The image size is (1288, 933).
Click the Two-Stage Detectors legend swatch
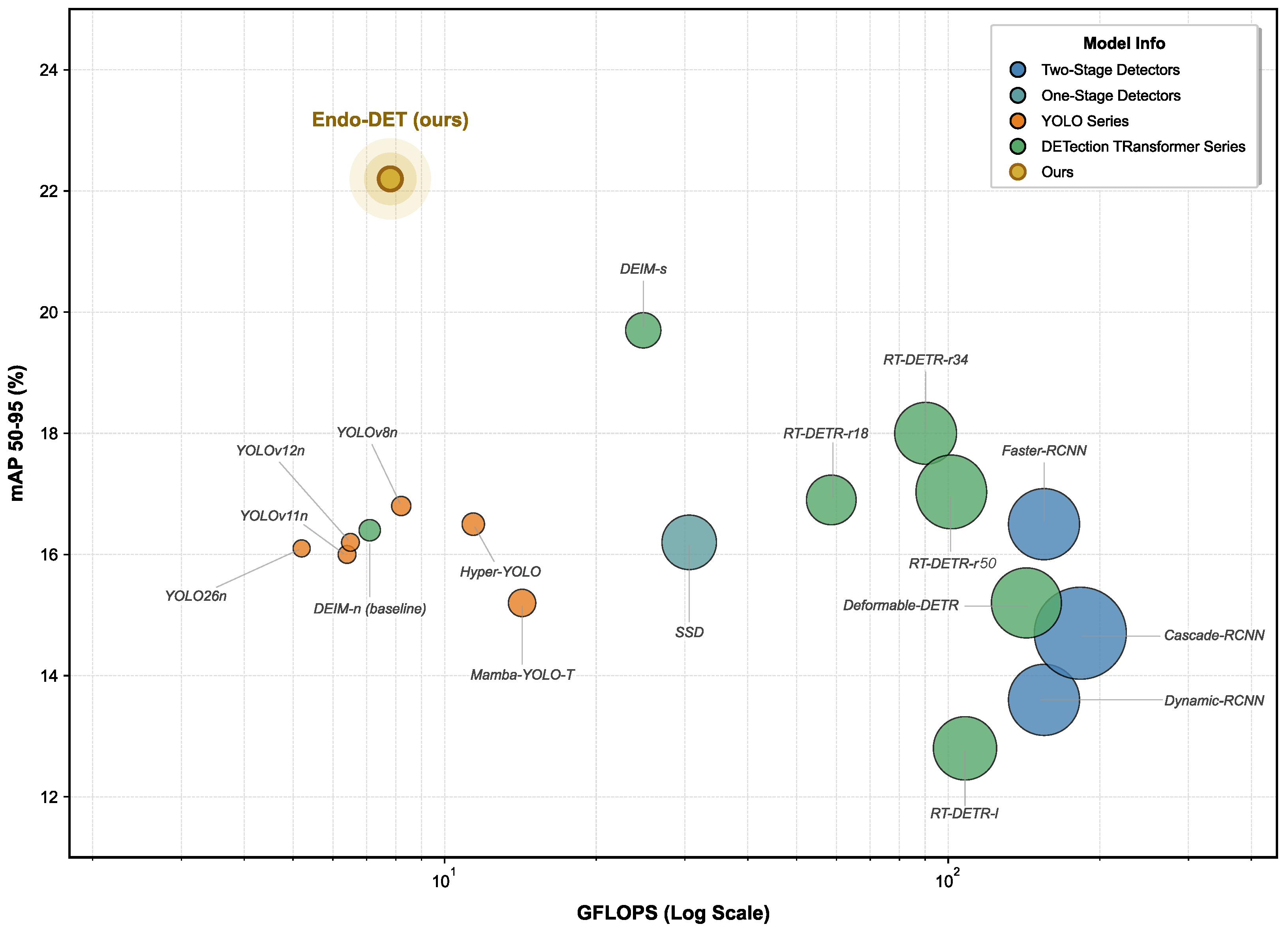(1018, 70)
